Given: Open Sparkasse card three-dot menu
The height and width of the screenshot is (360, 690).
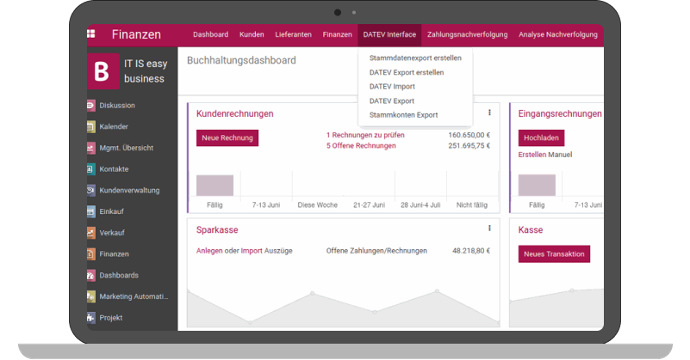Looking at the screenshot, I should coord(489,228).
